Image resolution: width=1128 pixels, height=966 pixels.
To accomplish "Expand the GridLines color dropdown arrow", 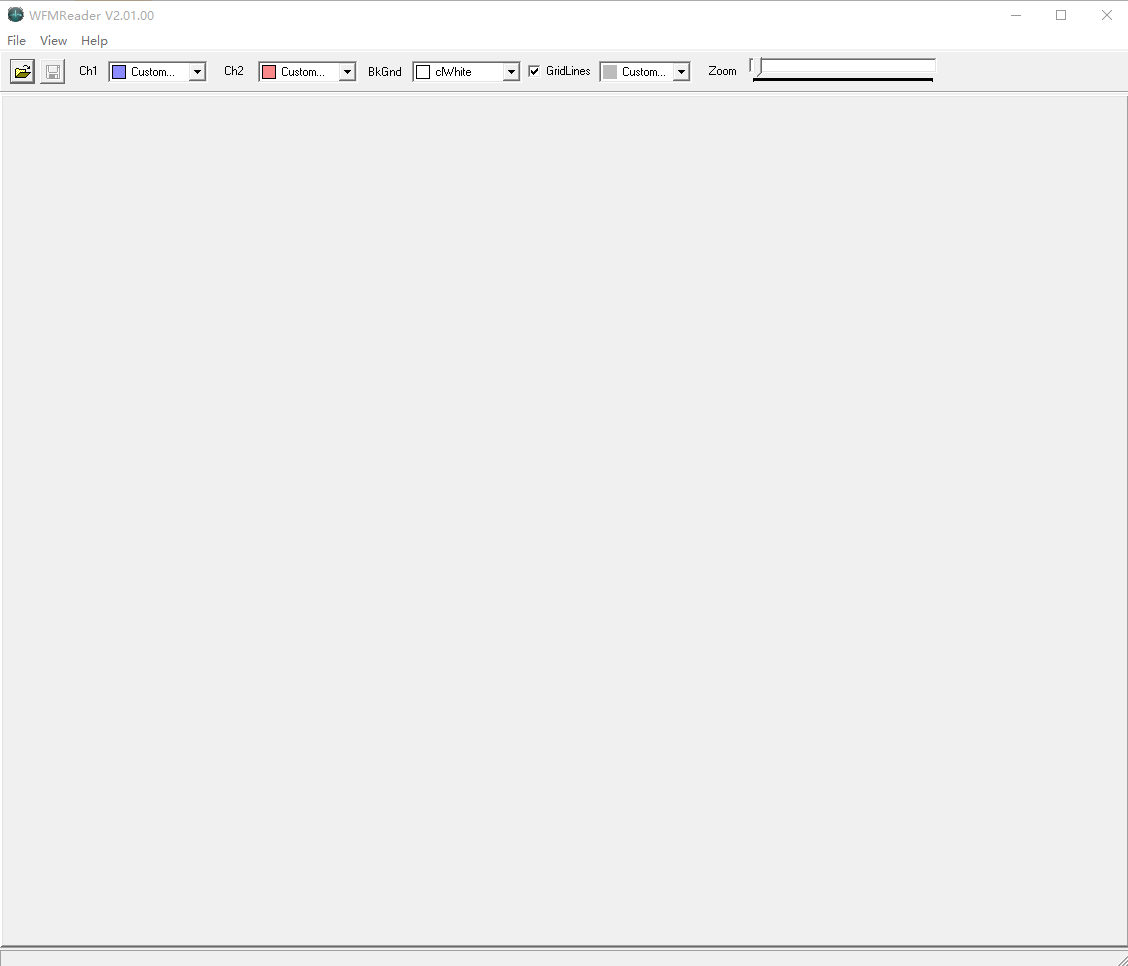I will [x=681, y=72].
